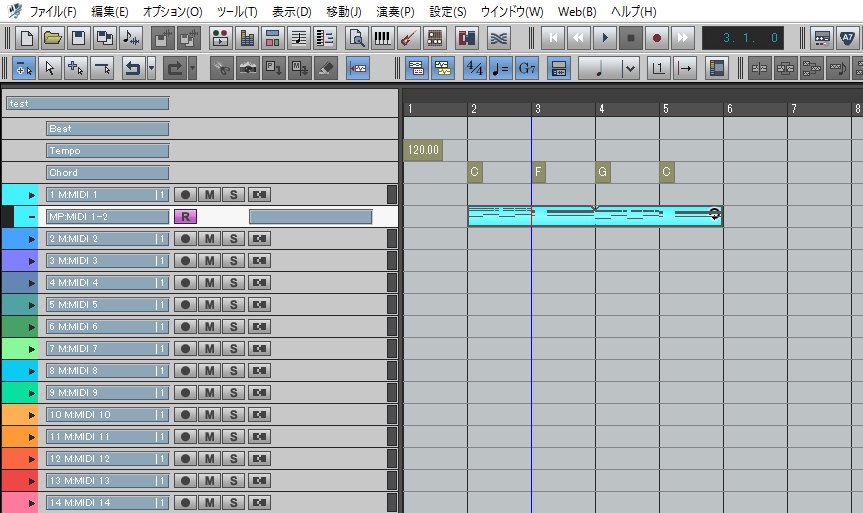Image resolution: width=863 pixels, height=513 pixels.
Task: Click the undo arrow button
Action: [x=133, y=69]
